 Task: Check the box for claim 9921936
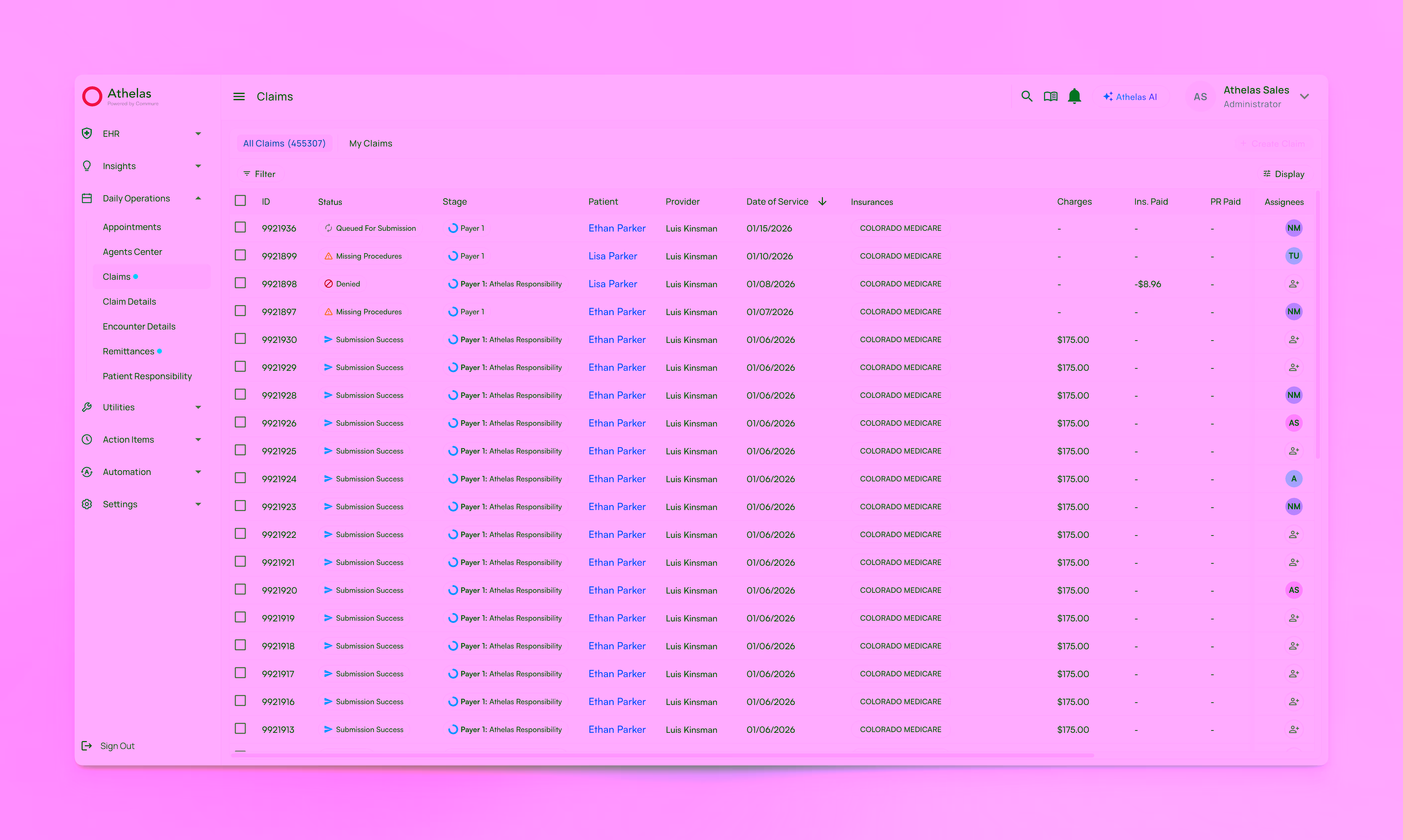240,228
